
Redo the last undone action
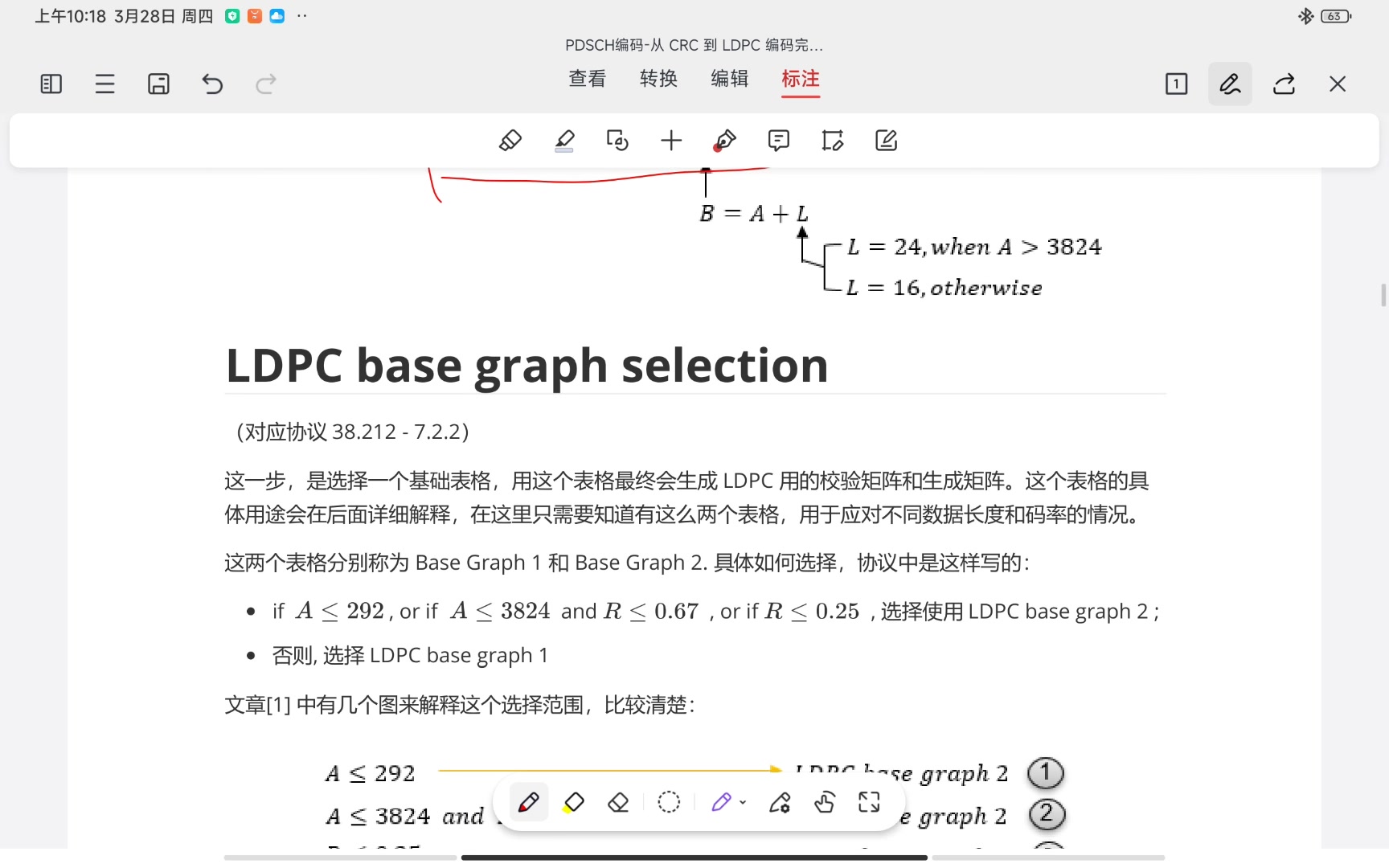pos(266,84)
